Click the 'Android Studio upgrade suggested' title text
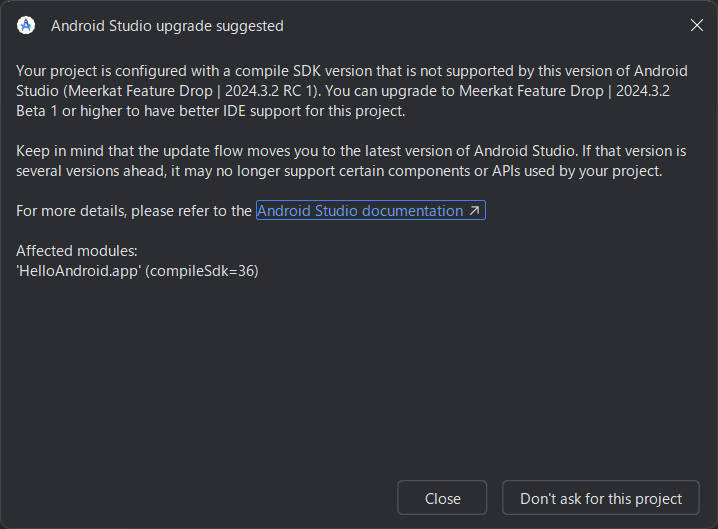Image resolution: width=718 pixels, height=529 pixels. click(x=167, y=26)
